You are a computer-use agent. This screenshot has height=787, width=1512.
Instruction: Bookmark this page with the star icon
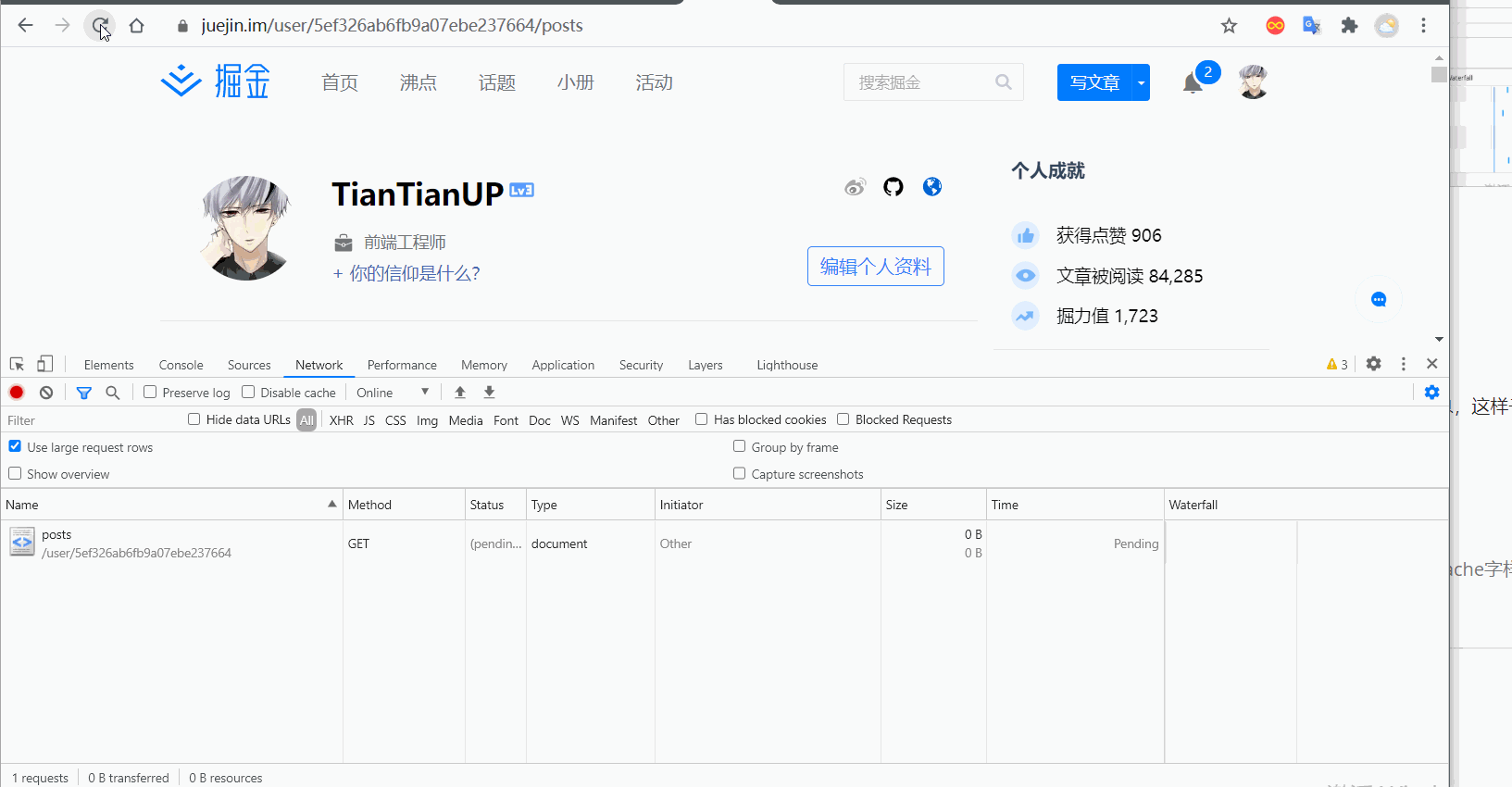1229,26
